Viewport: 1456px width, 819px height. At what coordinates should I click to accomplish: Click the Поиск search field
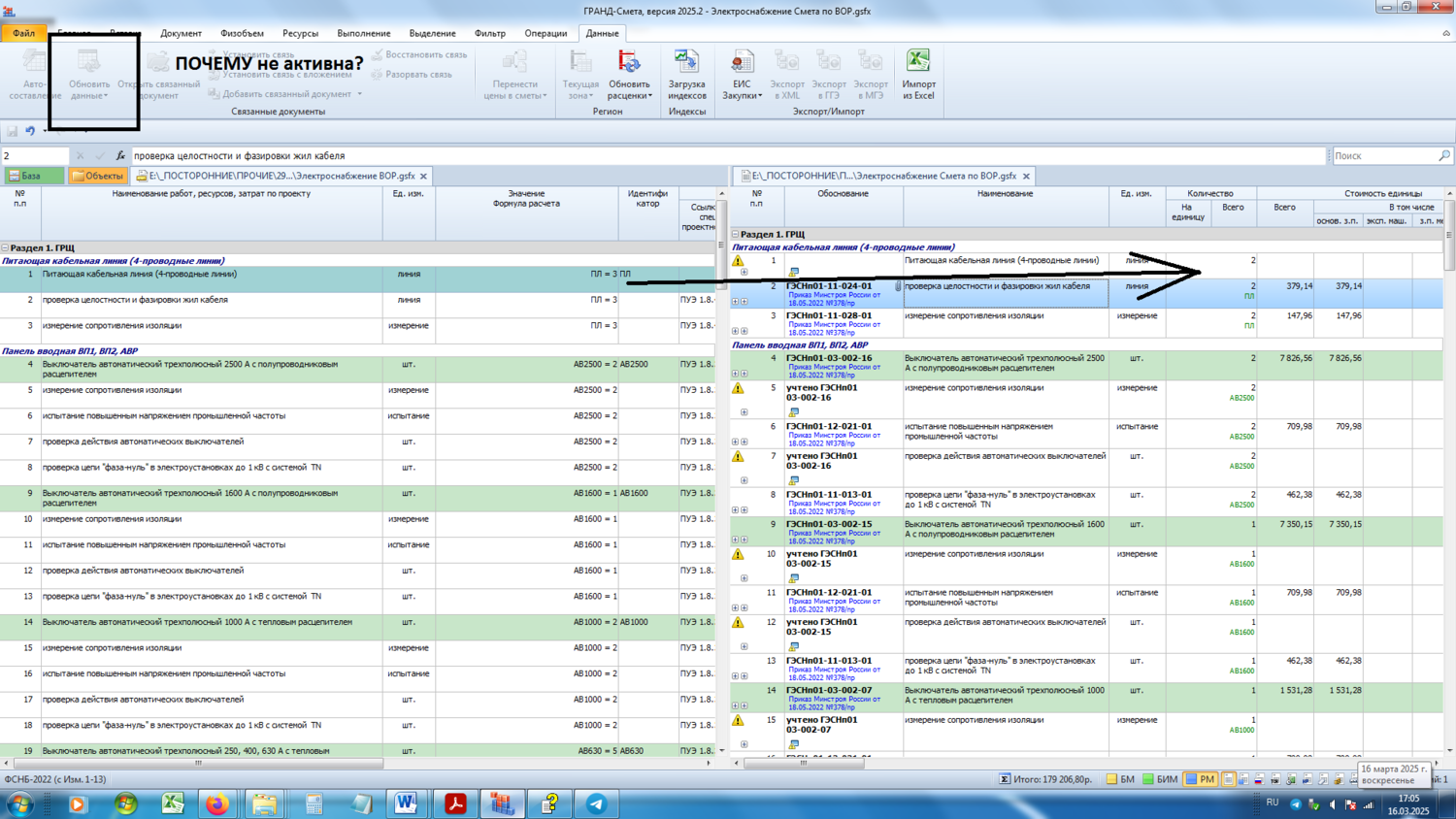coord(1383,155)
